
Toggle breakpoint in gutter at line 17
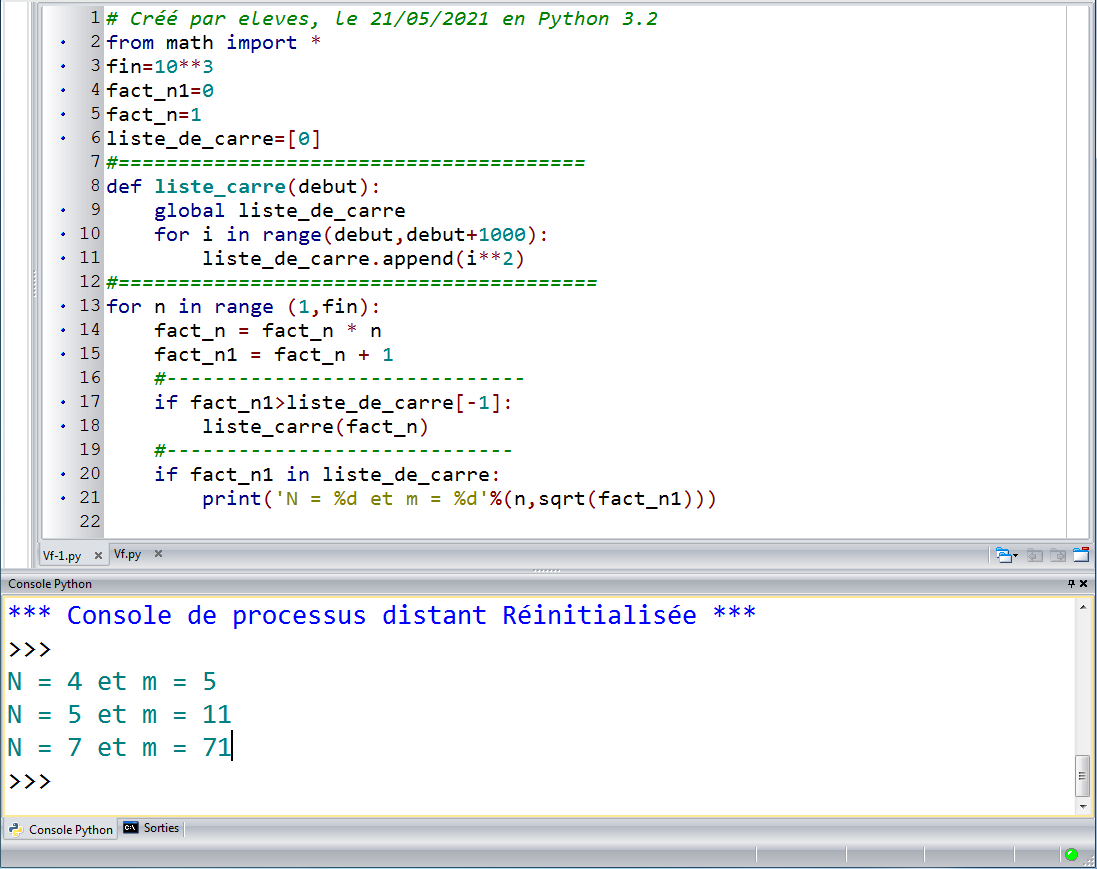pos(64,402)
